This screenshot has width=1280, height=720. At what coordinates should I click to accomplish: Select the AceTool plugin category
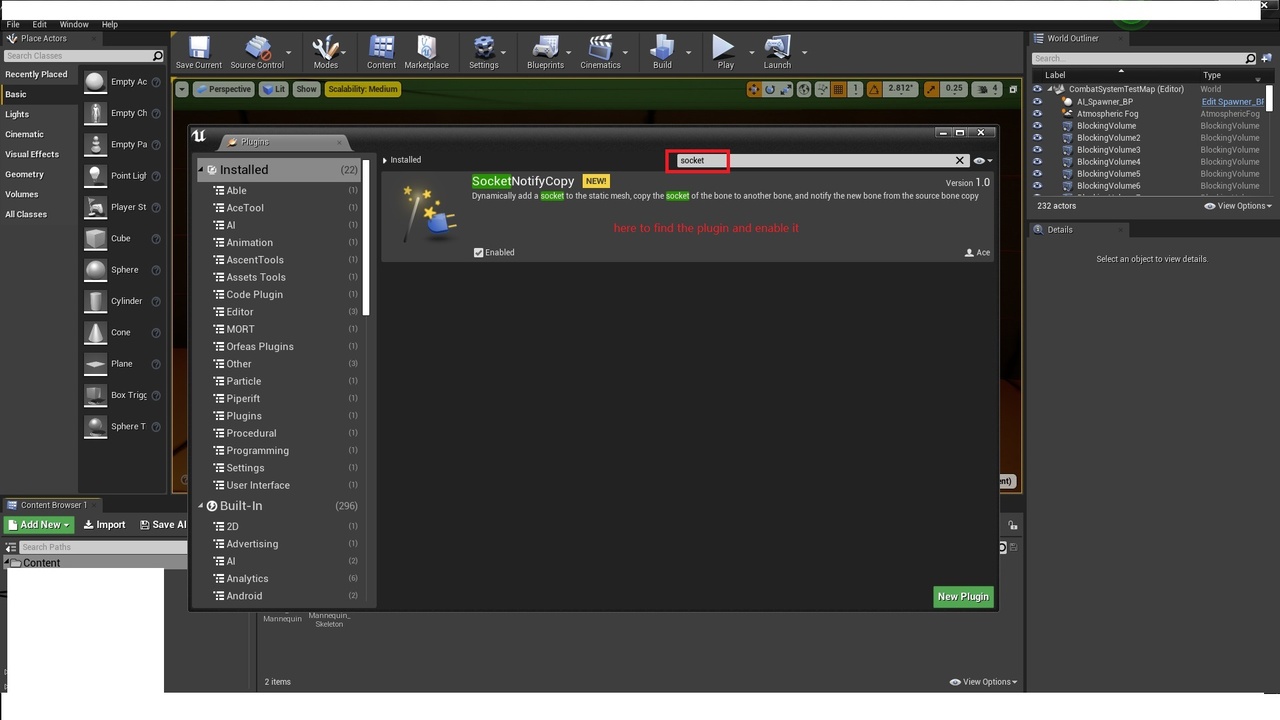pyautogui.click(x=245, y=208)
